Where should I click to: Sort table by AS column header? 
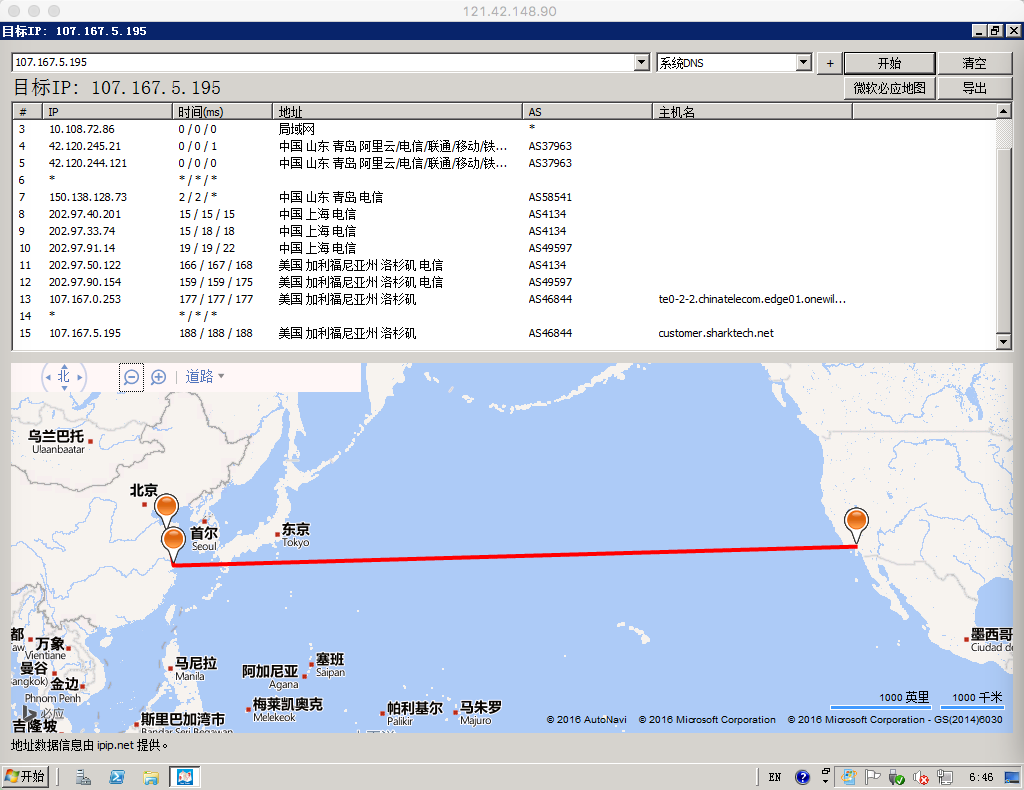(x=587, y=112)
